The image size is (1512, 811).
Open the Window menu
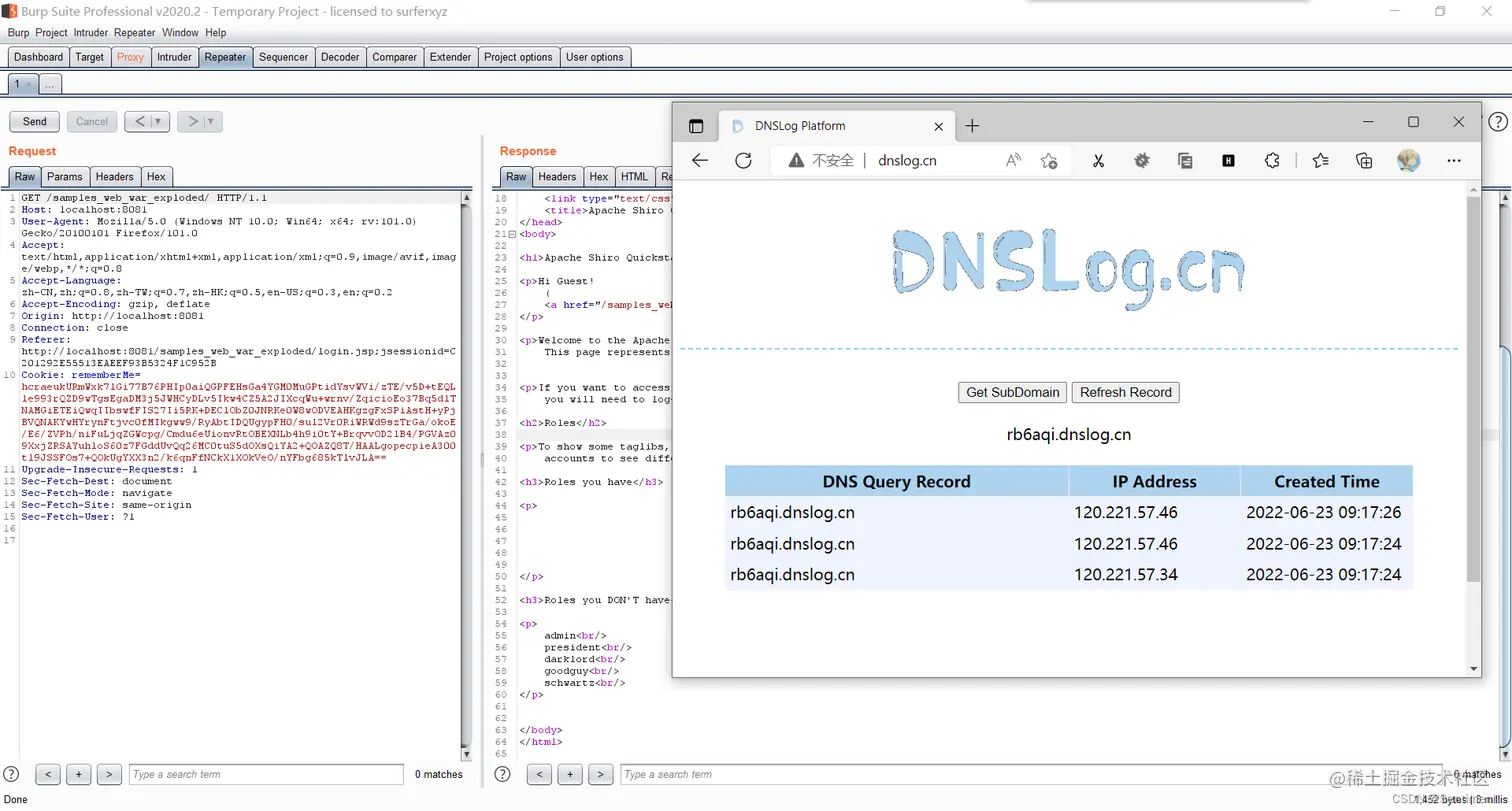tap(181, 33)
